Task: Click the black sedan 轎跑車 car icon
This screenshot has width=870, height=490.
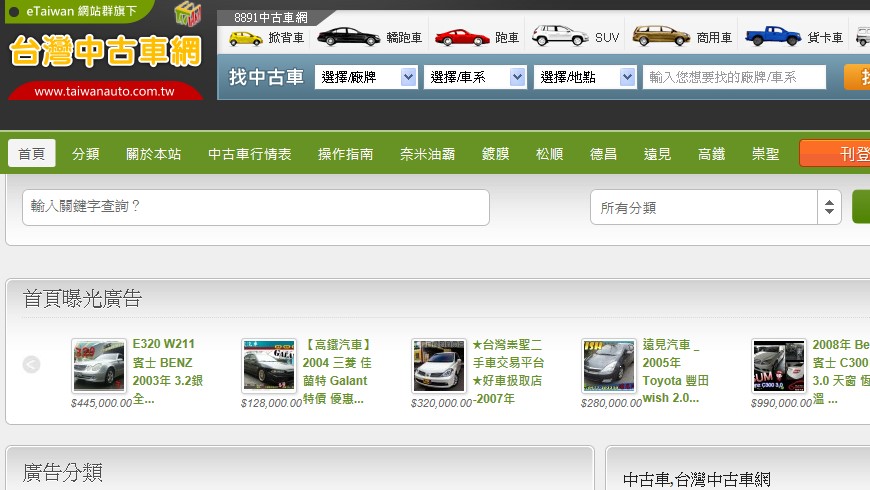Action: click(x=348, y=37)
